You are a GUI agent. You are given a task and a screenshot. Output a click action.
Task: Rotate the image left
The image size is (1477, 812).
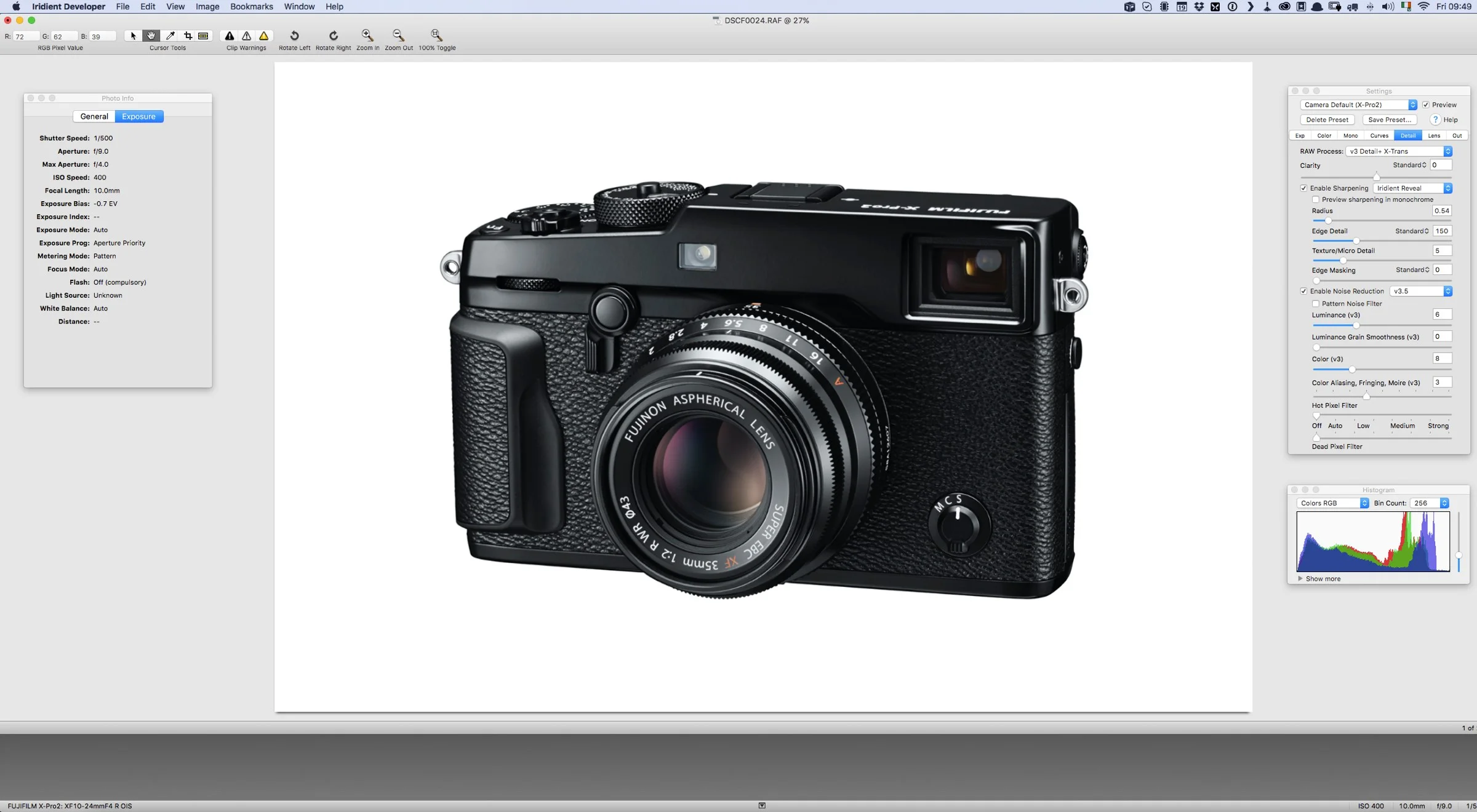click(x=295, y=35)
